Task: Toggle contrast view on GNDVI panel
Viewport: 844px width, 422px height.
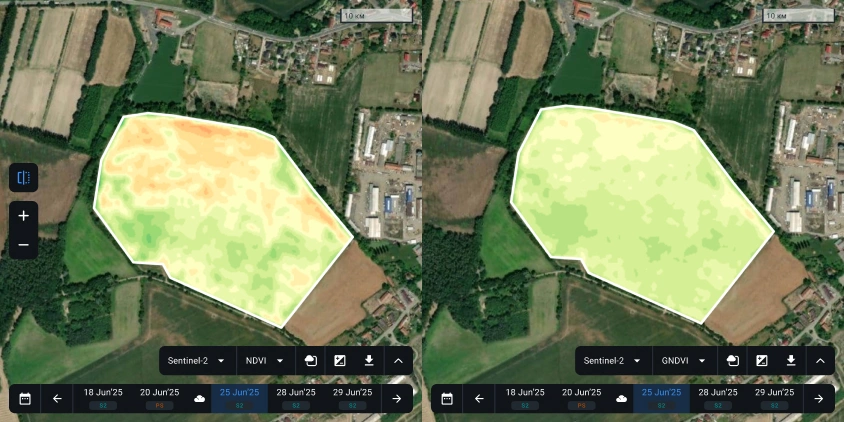Action: coord(762,360)
